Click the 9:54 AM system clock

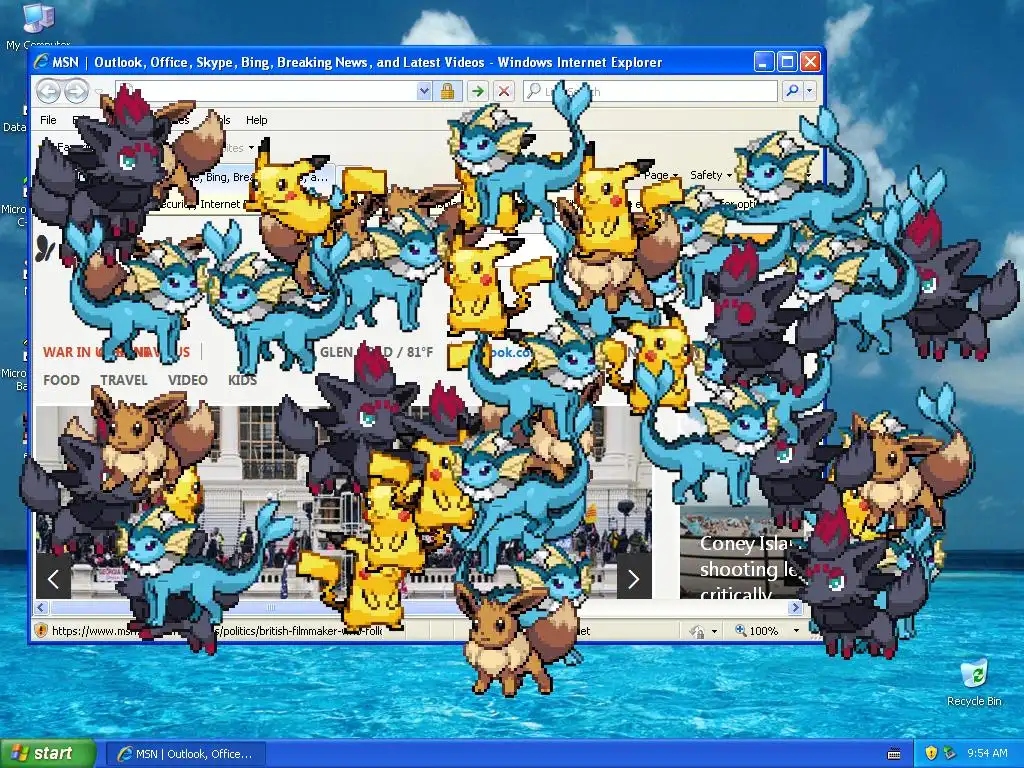[x=987, y=754]
